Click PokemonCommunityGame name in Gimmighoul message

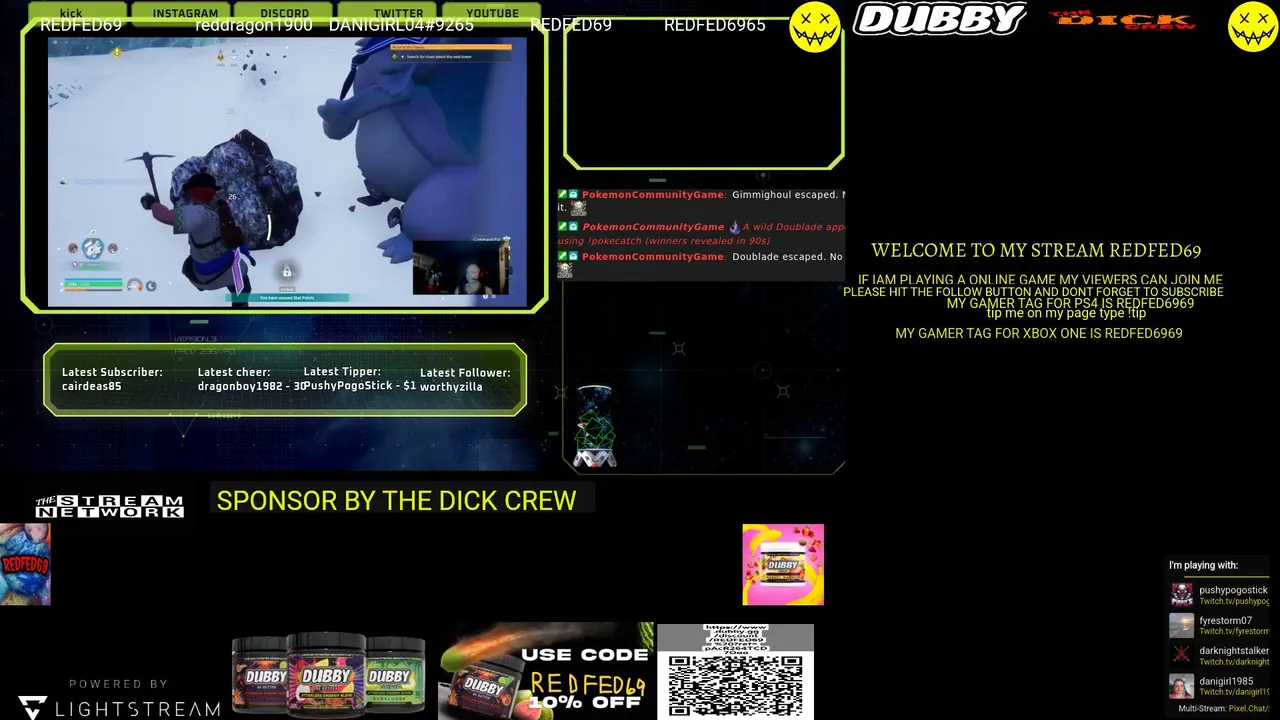653,195
